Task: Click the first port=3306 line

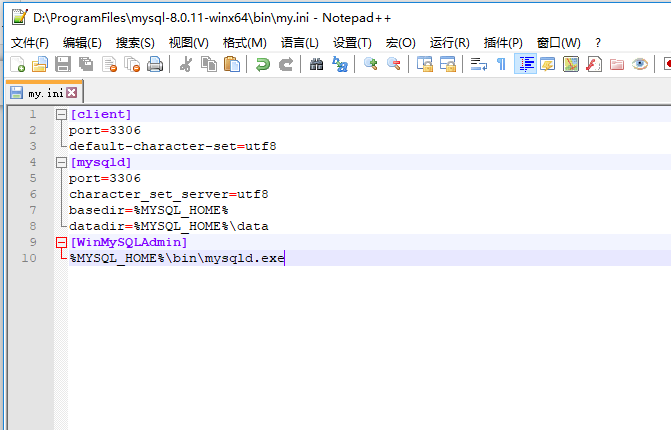Action: [105, 130]
